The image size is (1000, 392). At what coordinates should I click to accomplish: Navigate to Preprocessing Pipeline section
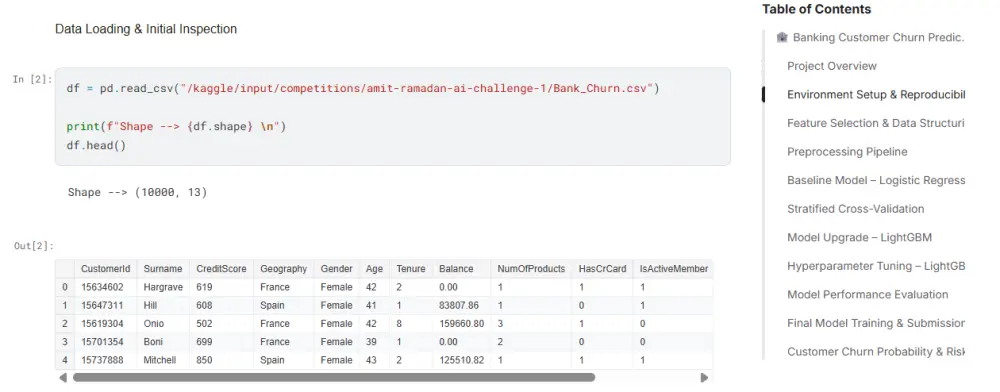847,152
